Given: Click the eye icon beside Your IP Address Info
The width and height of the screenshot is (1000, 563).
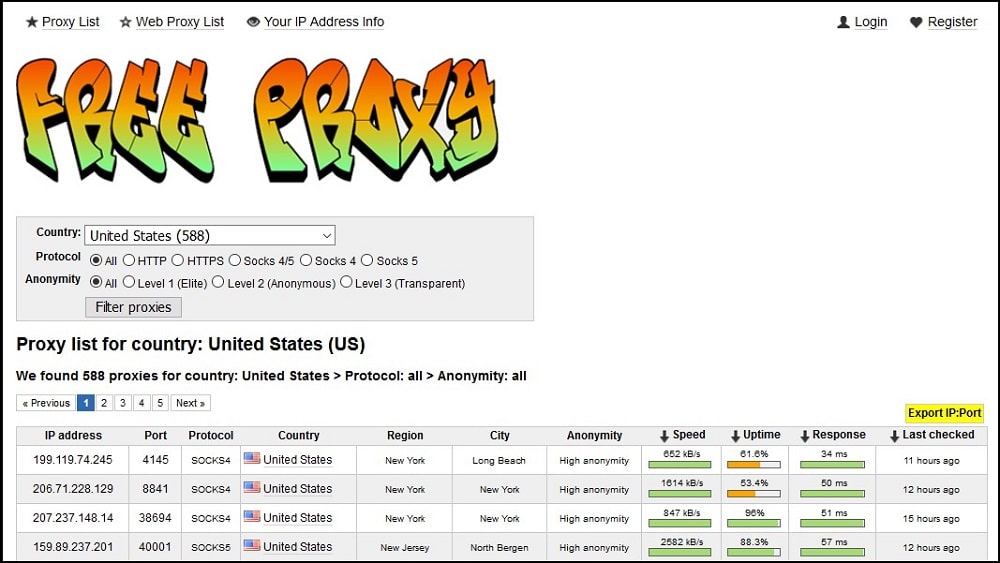Looking at the screenshot, I should [x=253, y=22].
